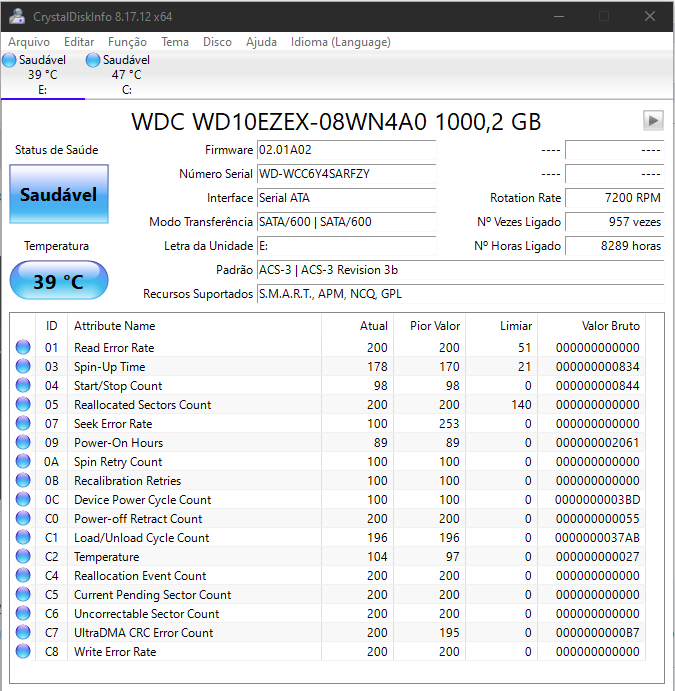The height and width of the screenshot is (691, 675).
Task: Click raw value 0000000003BD
Action: 597,499
